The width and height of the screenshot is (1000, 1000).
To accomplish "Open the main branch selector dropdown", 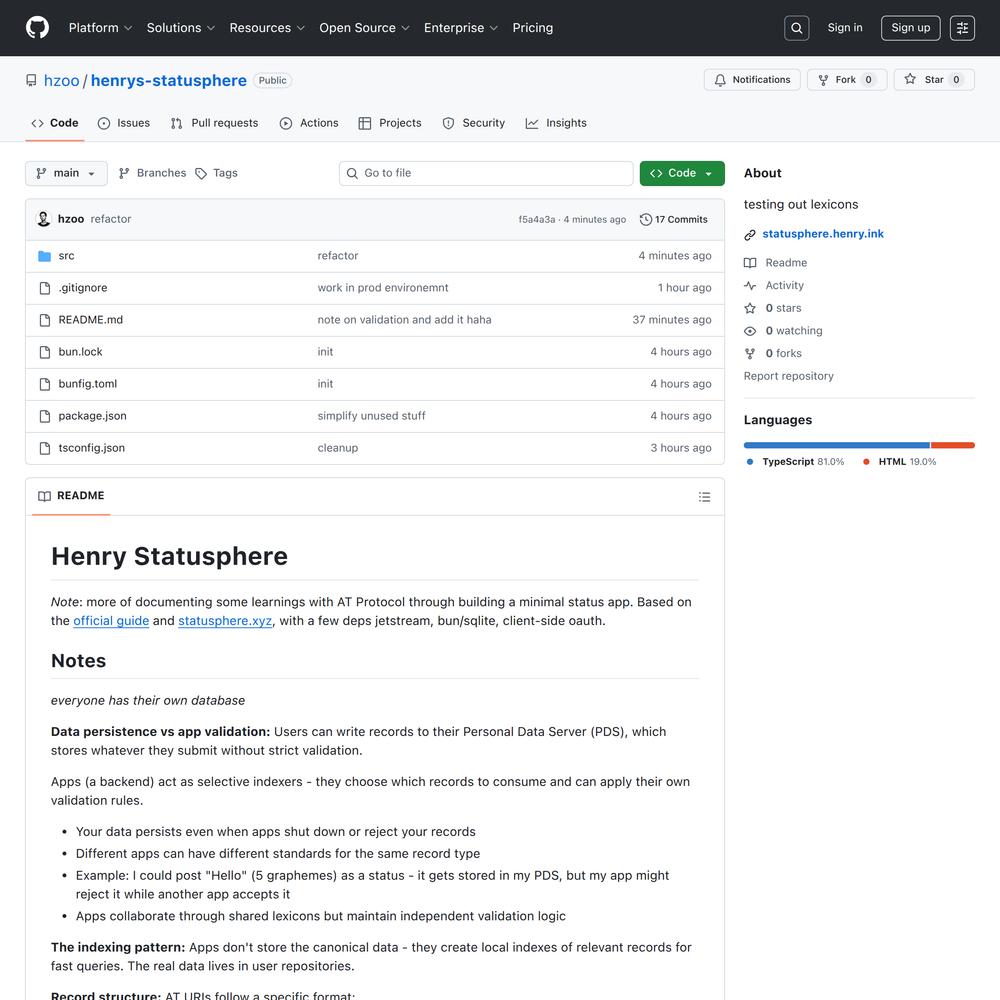I will pyautogui.click(x=66, y=173).
